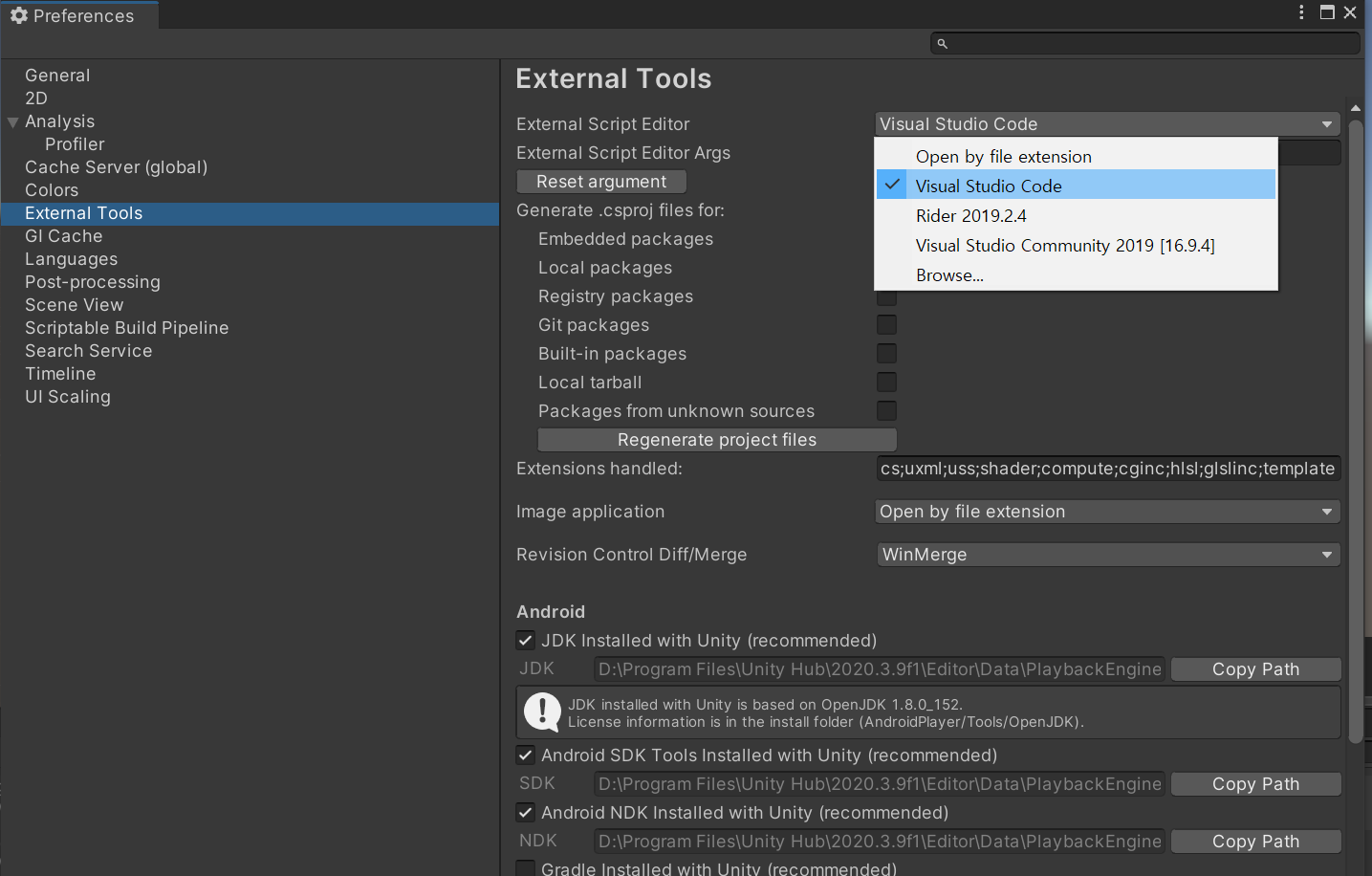
Task: Open the Revision Control Diff/Merge dropdown
Action: point(1107,555)
